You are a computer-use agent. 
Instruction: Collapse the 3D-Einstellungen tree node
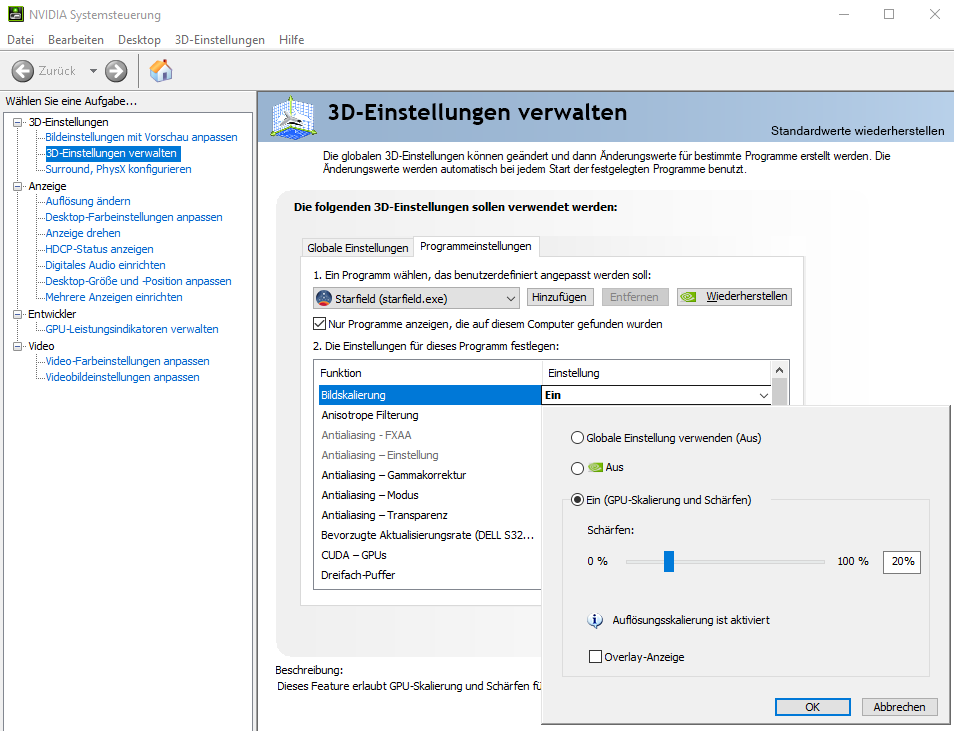18,122
